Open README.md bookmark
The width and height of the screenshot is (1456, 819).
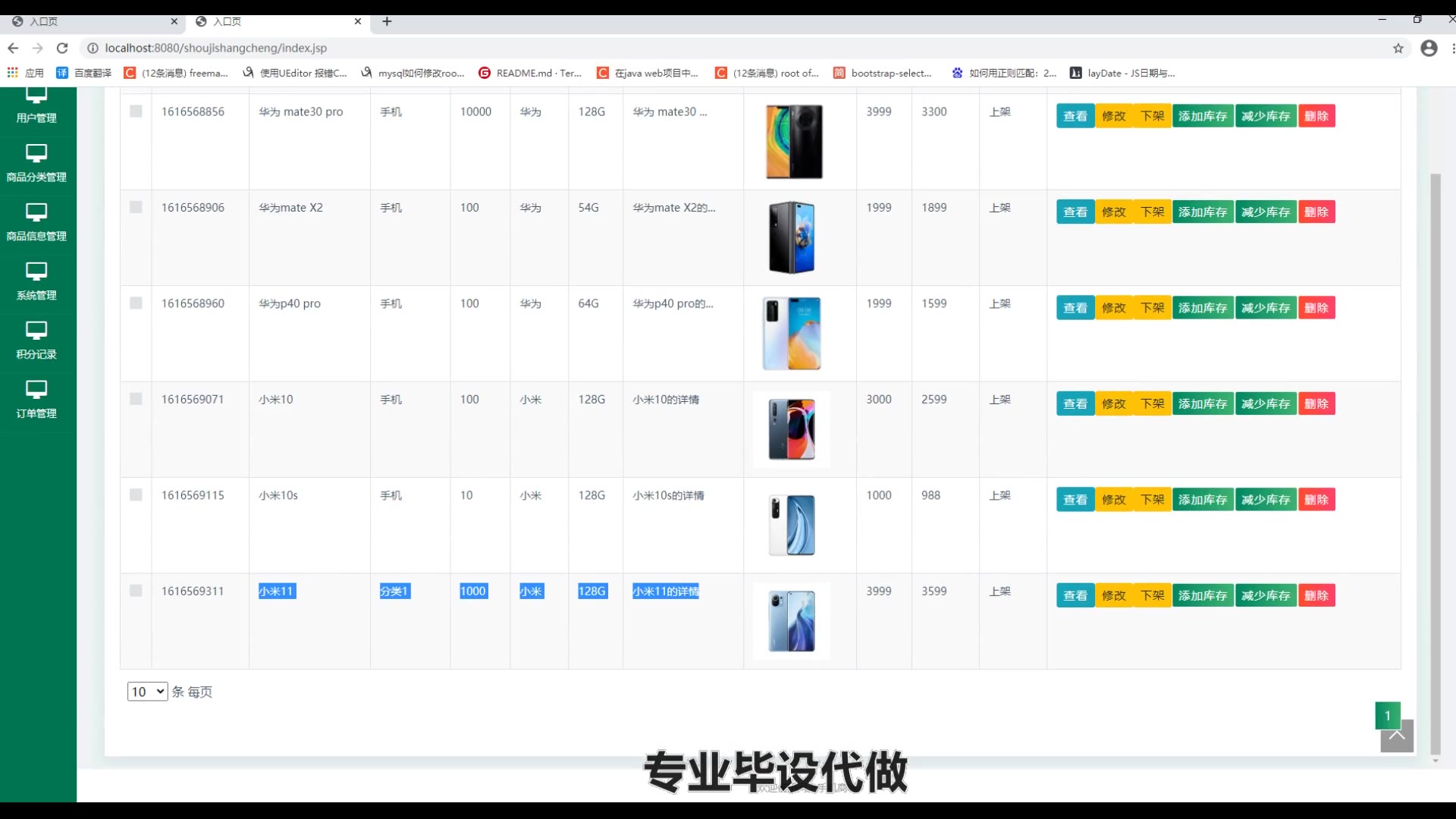coord(530,73)
